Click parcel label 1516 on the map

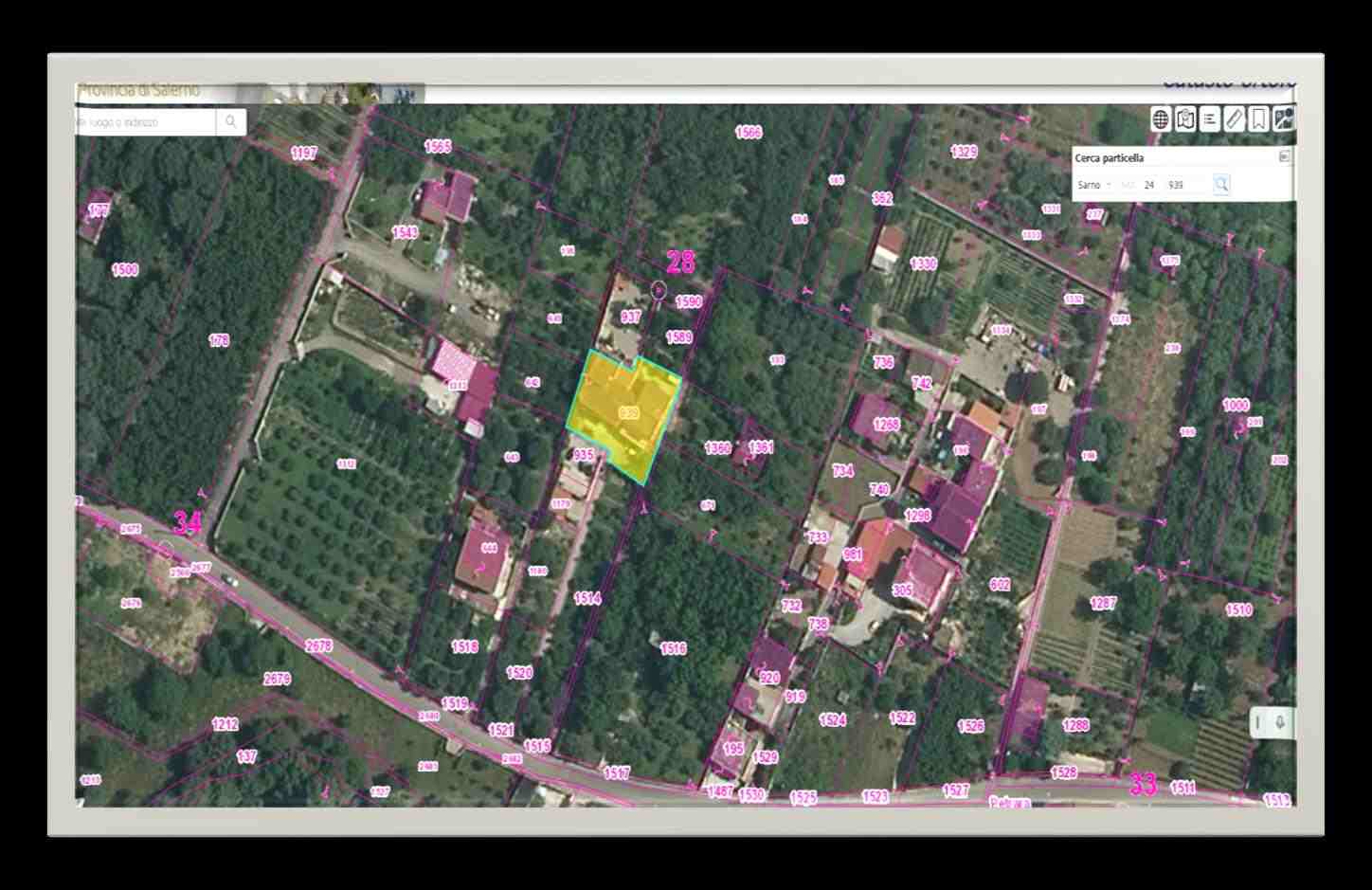click(x=673, y=649)
